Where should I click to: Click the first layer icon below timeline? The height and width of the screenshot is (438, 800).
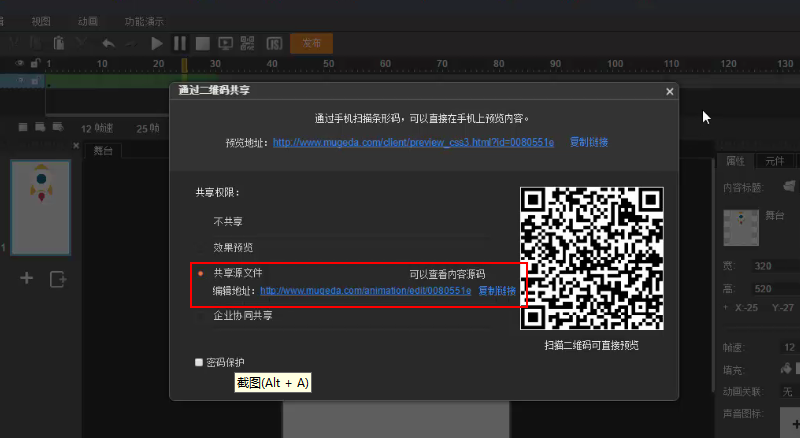point(23,127)
